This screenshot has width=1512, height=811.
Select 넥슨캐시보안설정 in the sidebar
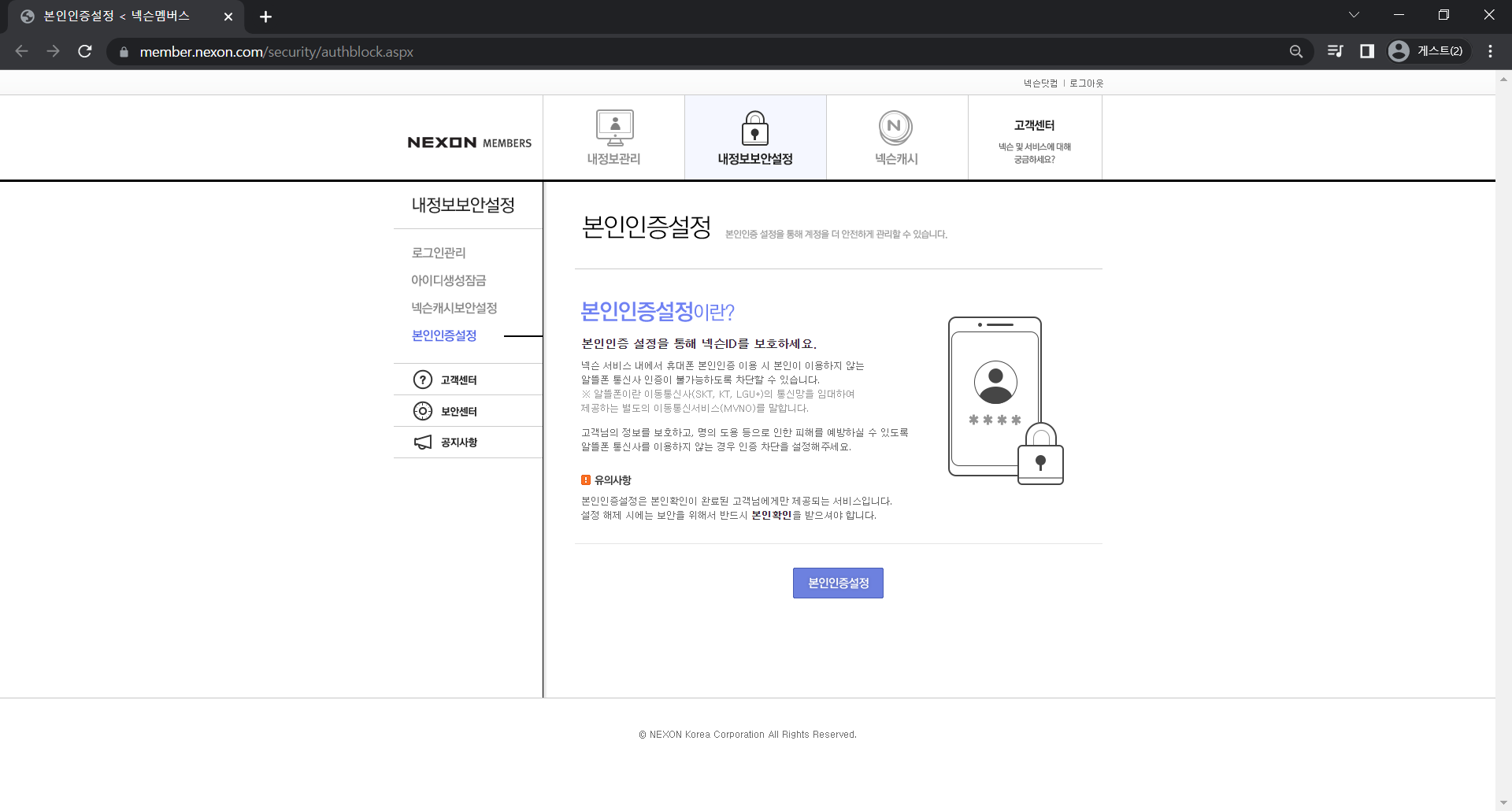click(x=454, y=308)
